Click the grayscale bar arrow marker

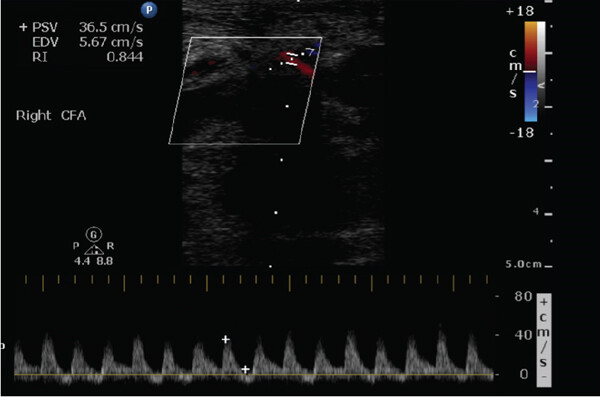point(541,85)
